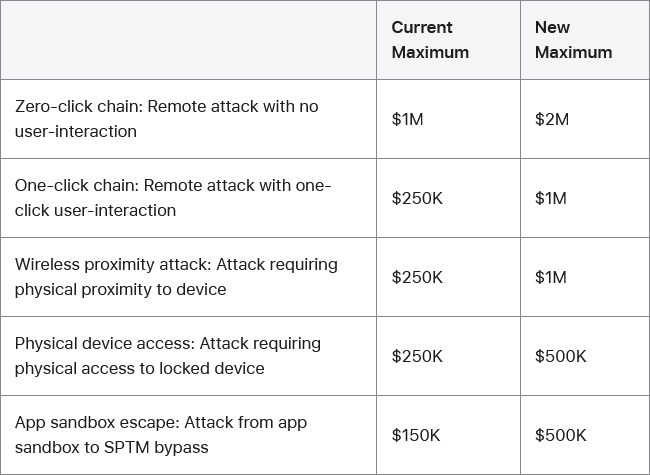650x475 pixels.
Task: Select the App sandbox escape description
Action: pyautogui.click(x=161, y=434)
